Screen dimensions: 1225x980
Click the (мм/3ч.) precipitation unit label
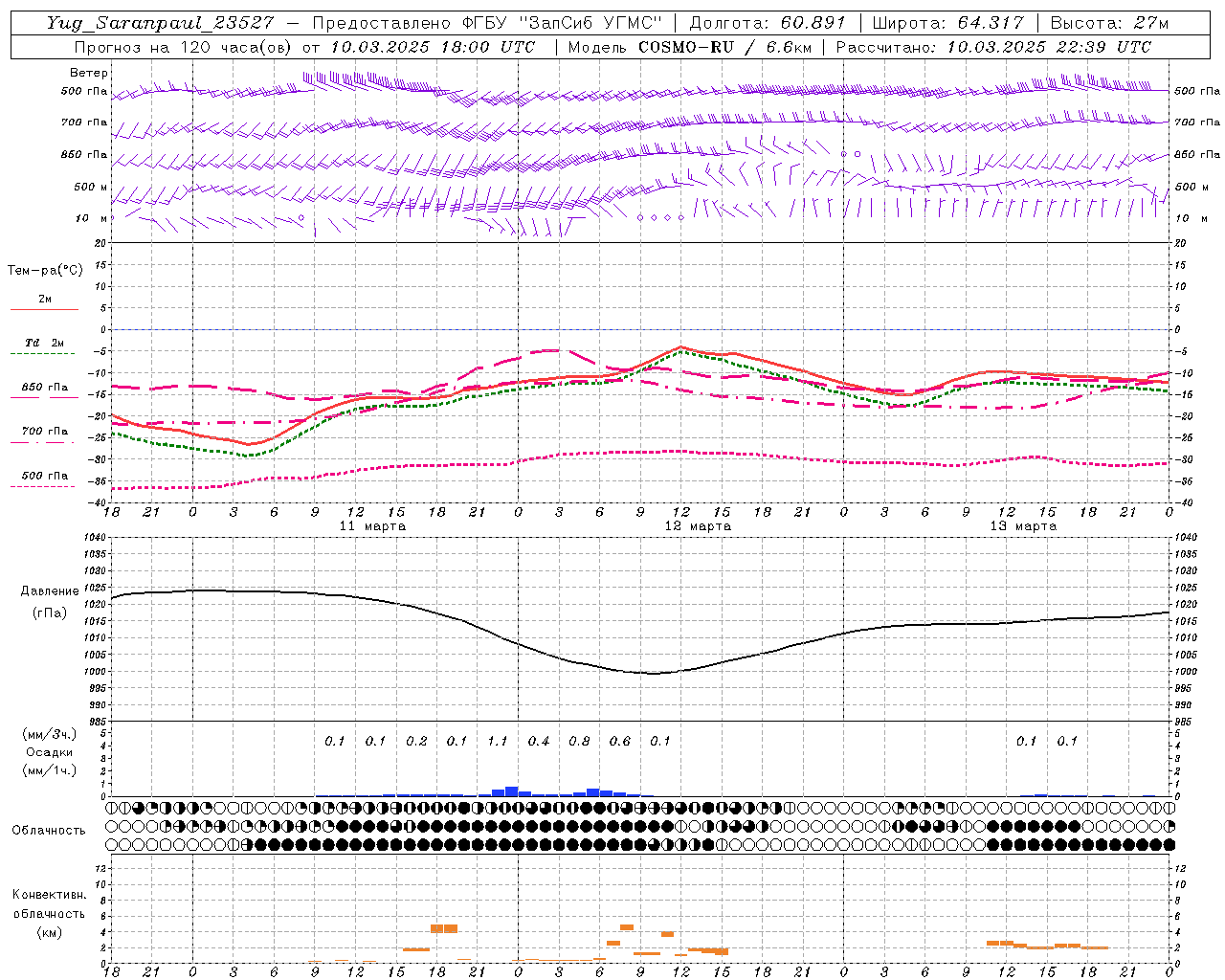tap(50, 735)
